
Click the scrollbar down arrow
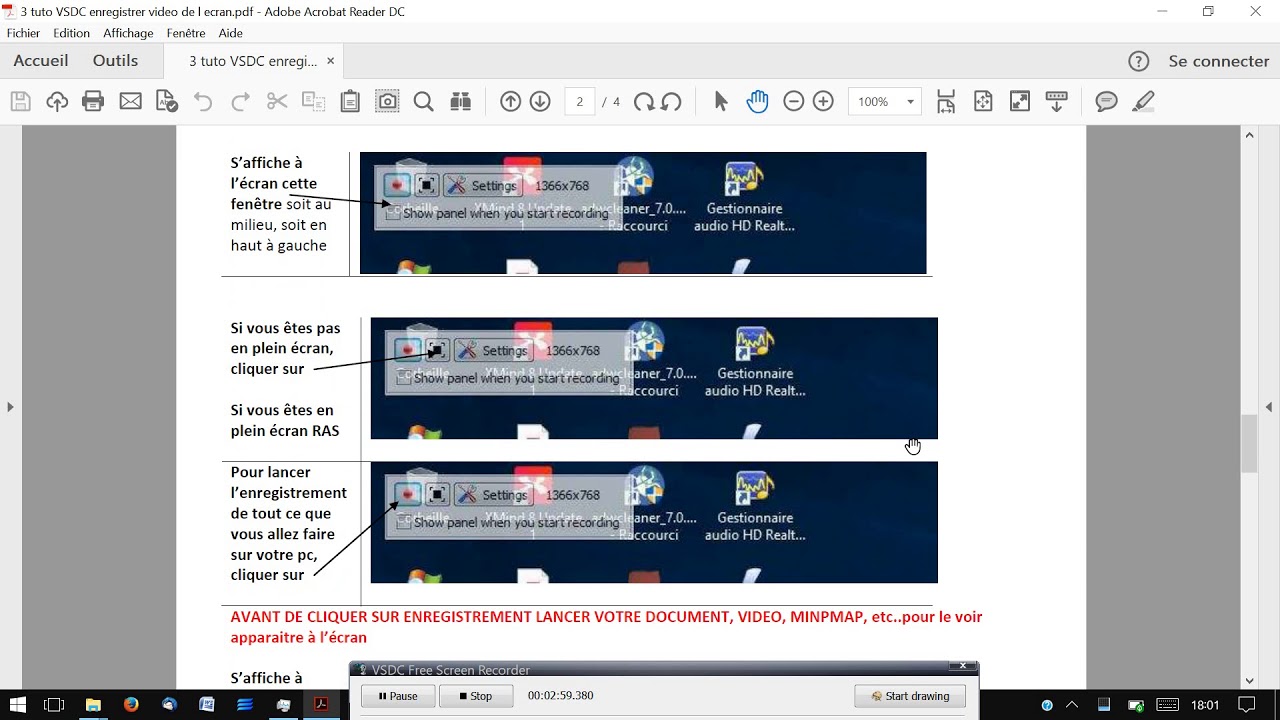coord(1249,680)
